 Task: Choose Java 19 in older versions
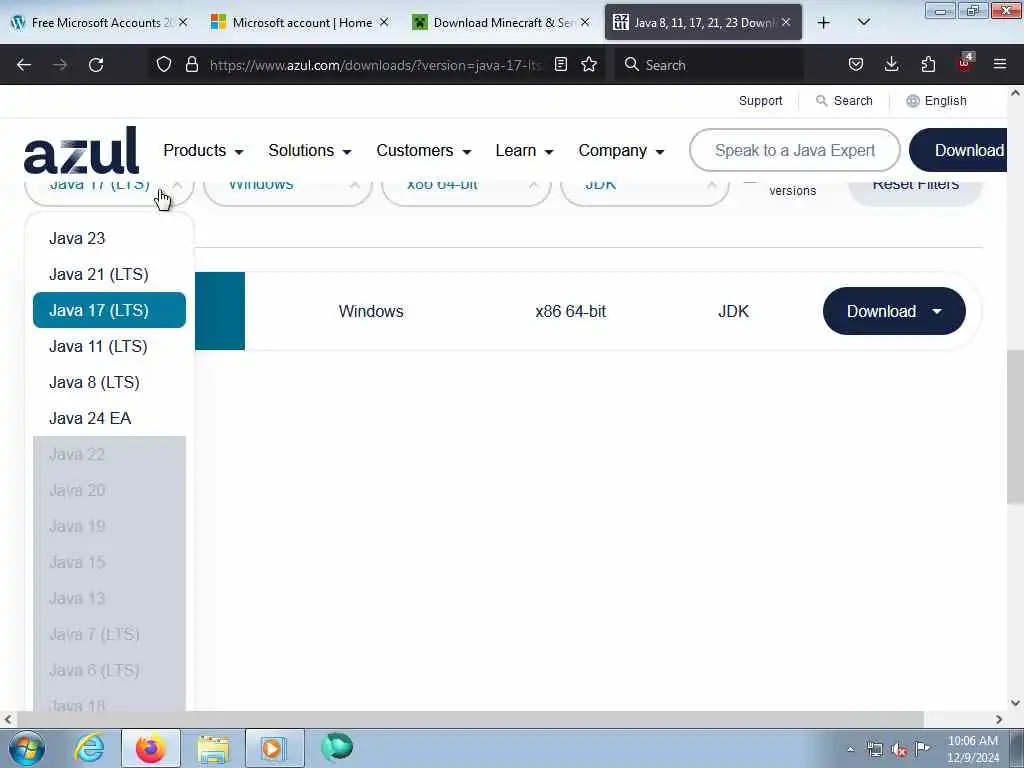(109, 526)
